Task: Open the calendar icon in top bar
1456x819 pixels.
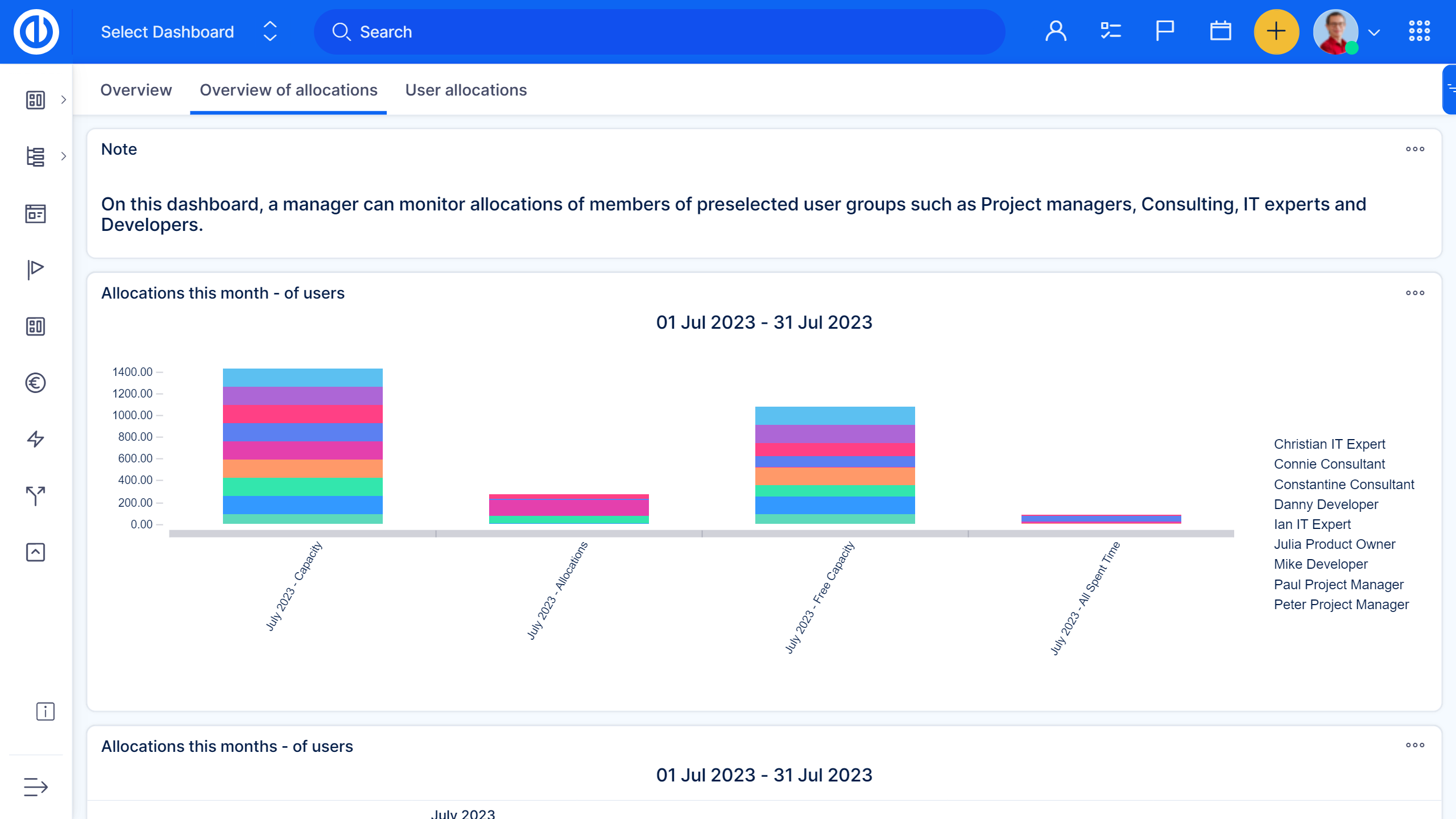Action: [1220, 31]
